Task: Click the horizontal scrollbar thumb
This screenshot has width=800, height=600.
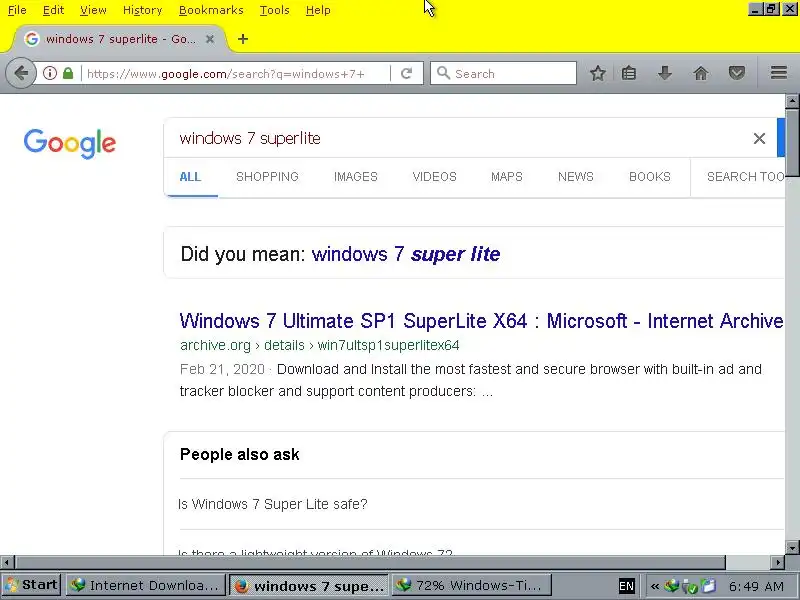Action: [x=371, y=562]
